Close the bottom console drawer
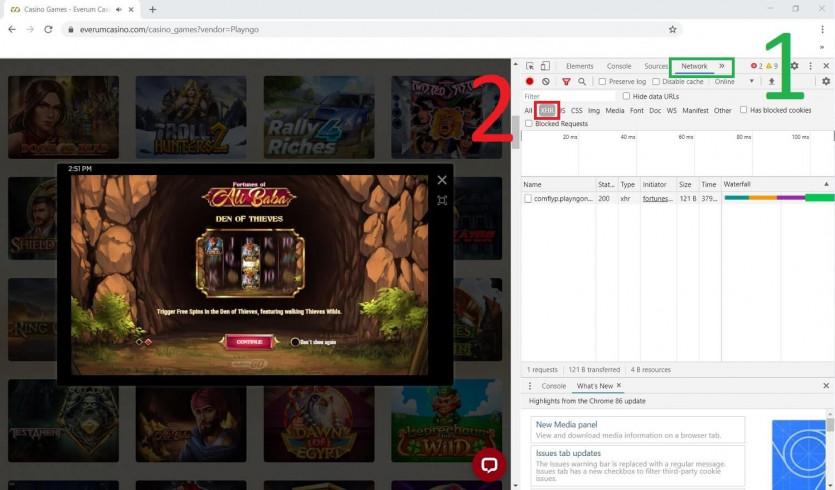 pyautogui.click(x=826, y=386)
